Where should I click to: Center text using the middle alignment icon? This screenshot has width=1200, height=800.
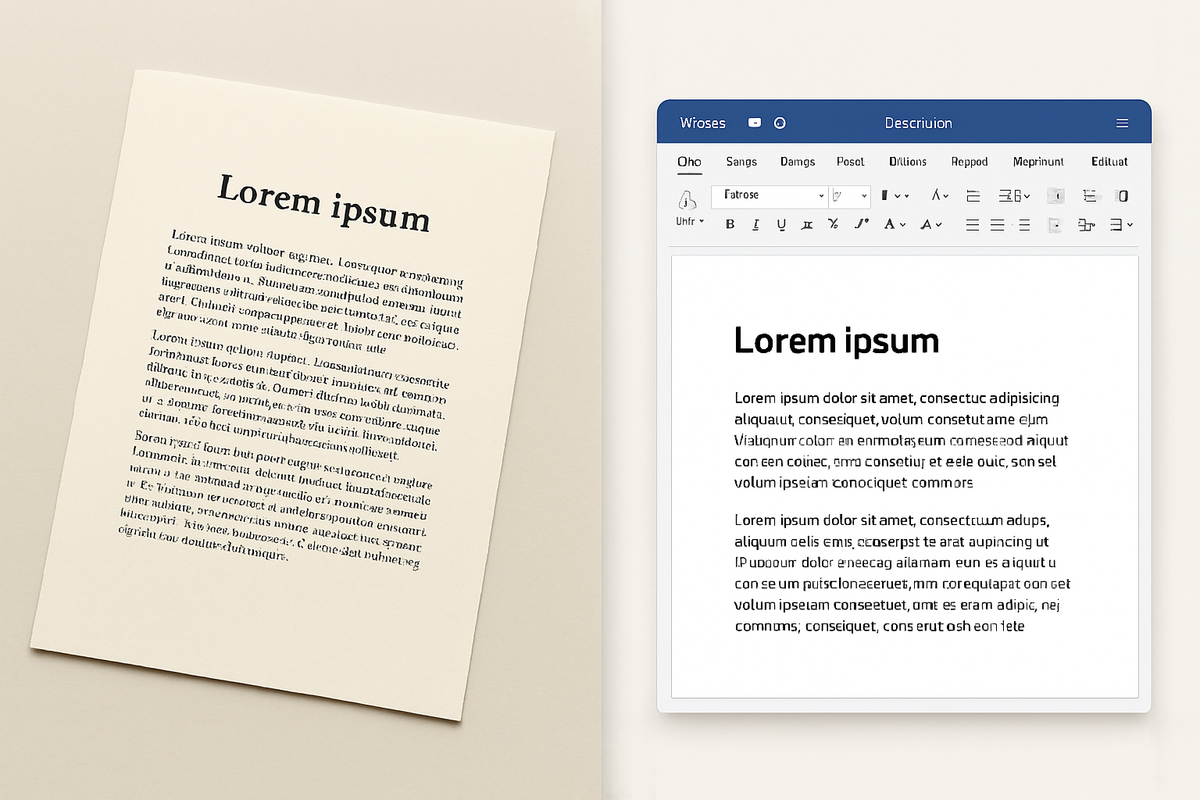click(997, 224)
